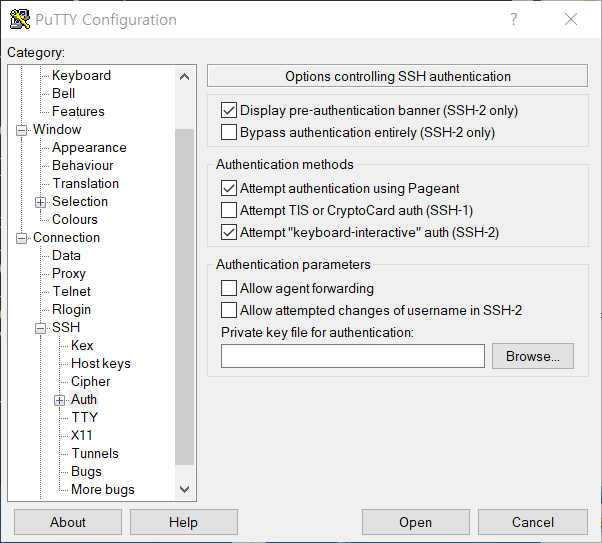
Task: Toggle keyboard-interactive auth checkbox
Action: click(229, 232)
